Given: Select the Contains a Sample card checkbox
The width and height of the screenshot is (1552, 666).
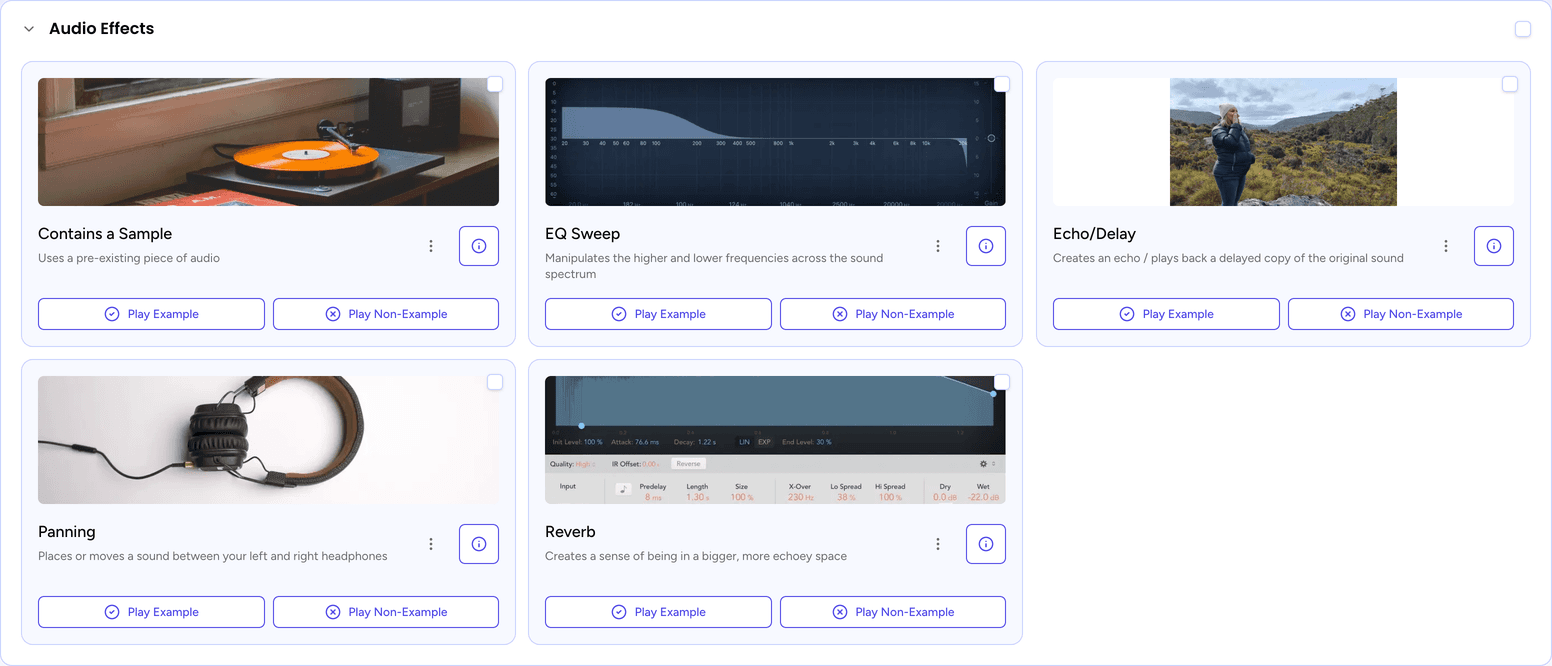Looking at the screenshot, I should pyautogui.click(x=495, y=84).
